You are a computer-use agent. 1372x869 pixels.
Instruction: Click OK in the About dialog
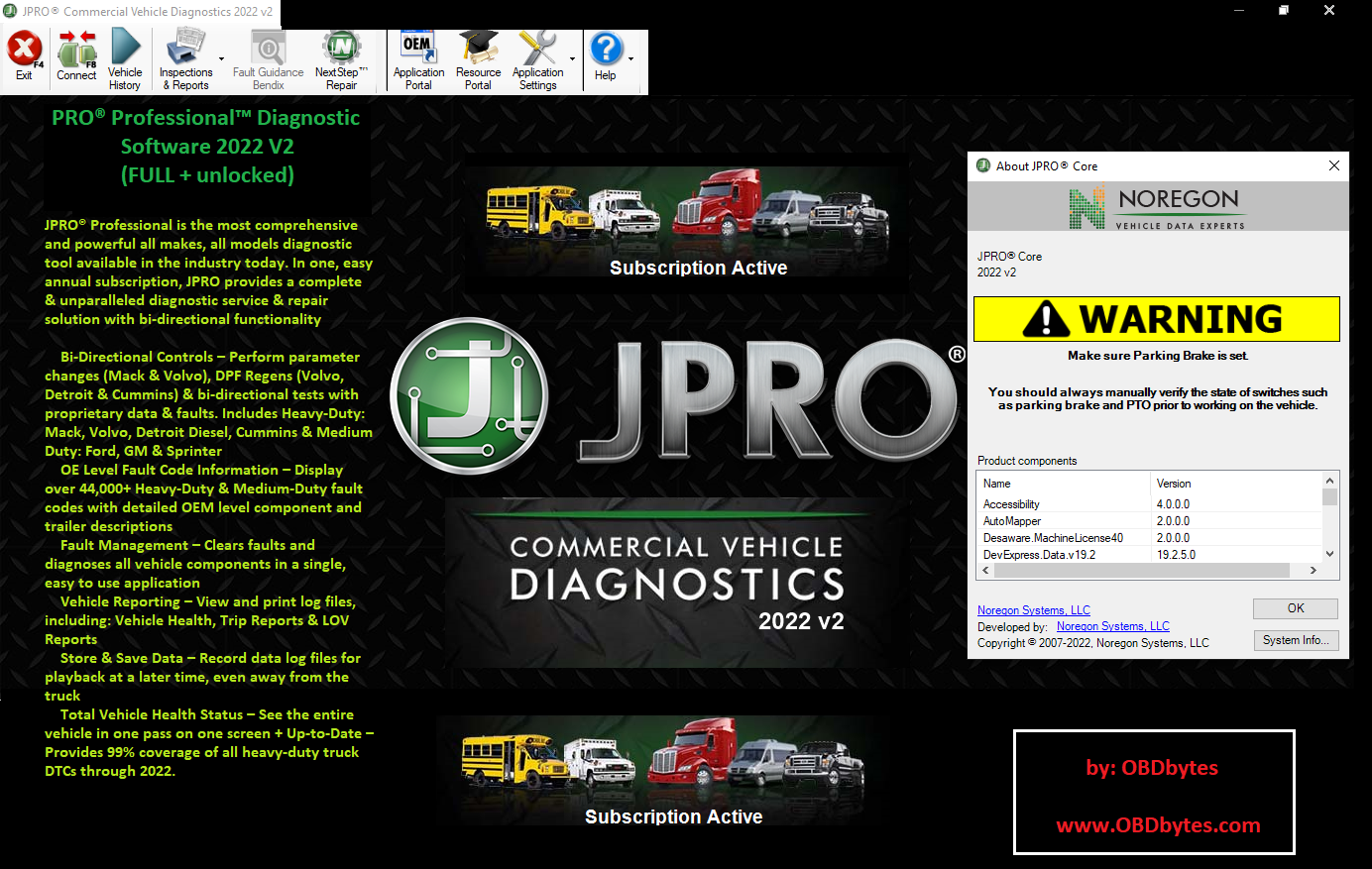click(1295, 608)
